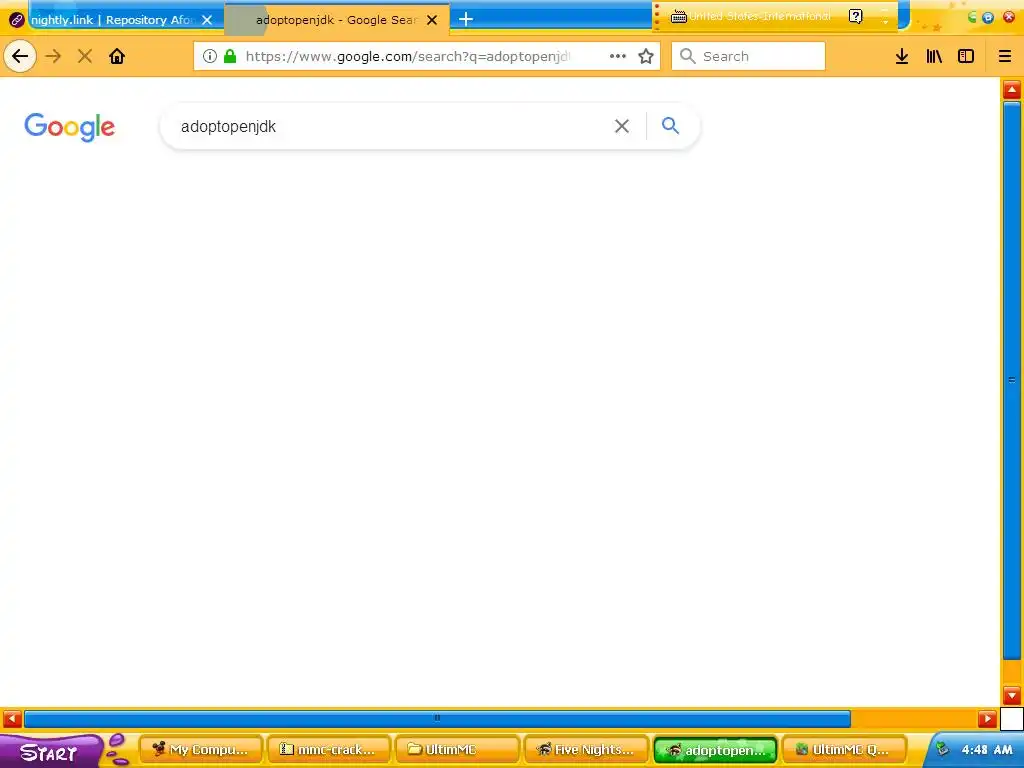
Task: Click the Google query text field
Action: click(x=392, y=126)
